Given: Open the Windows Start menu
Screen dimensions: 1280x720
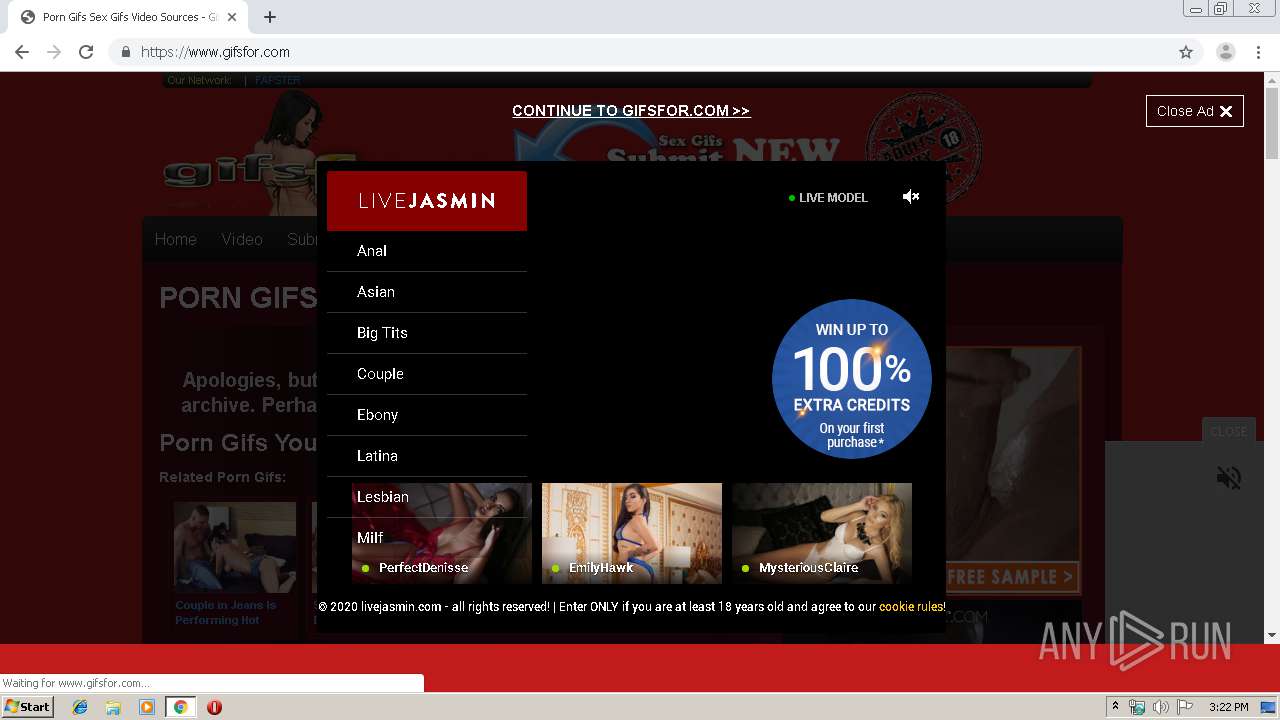Looking at the screenshot, I should click(28, 707).
